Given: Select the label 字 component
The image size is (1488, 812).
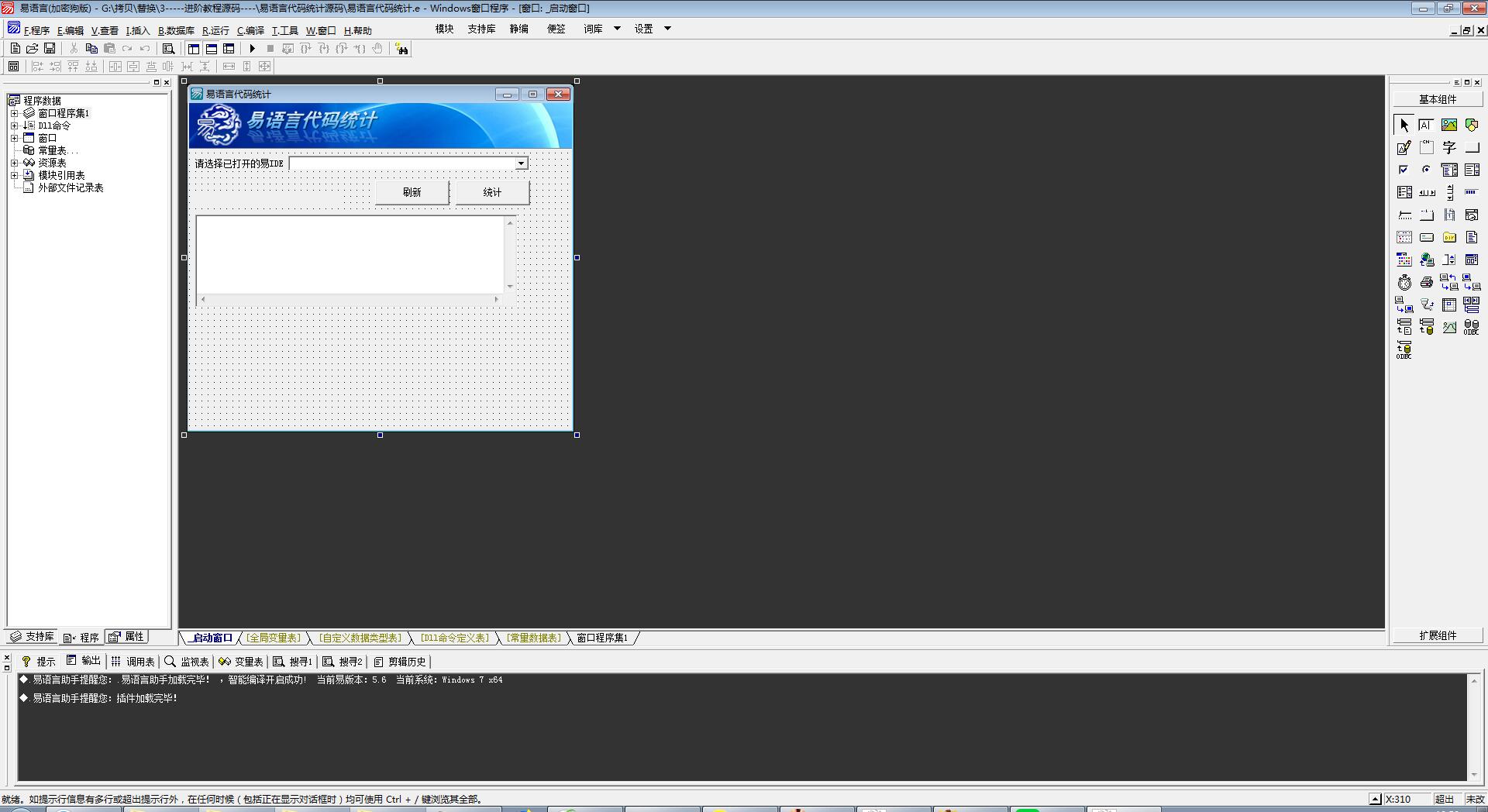Looking at the screenshot, I should point(1449,147).
